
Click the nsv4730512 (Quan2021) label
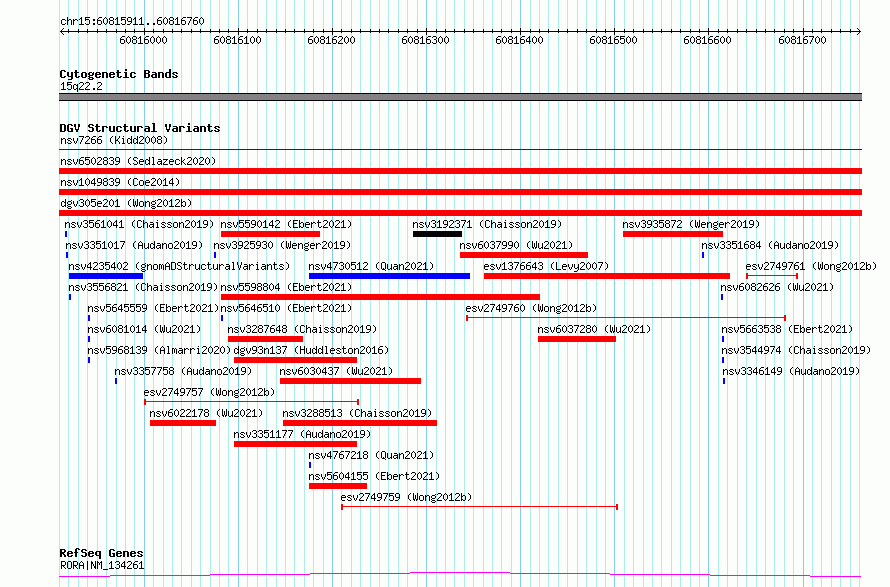click(371, 266)
